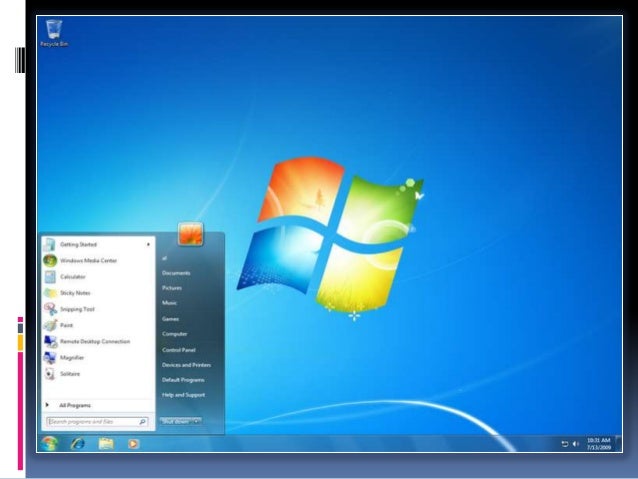Expand Getting Started jump list arrow
This screenshot has width=638, height=479.
[149, 244]
